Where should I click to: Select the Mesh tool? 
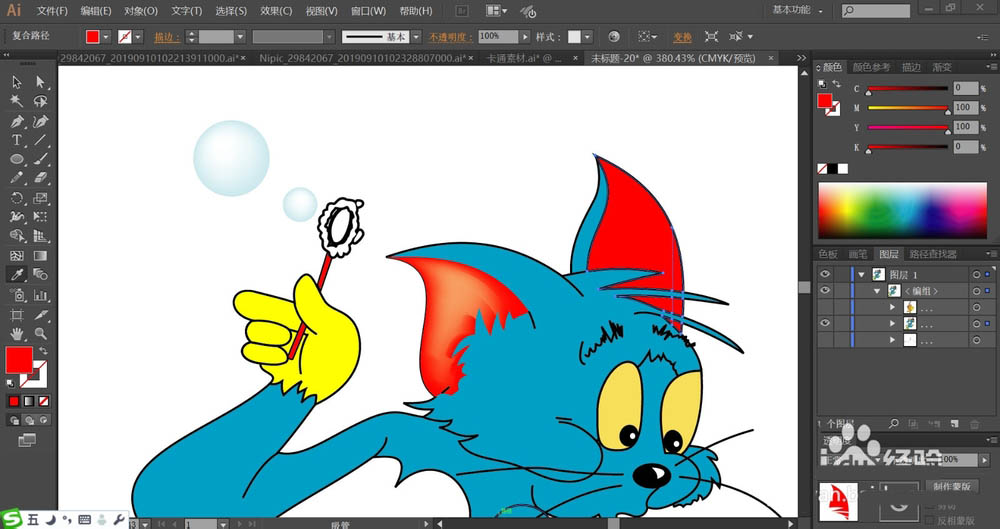click(17, 256)
